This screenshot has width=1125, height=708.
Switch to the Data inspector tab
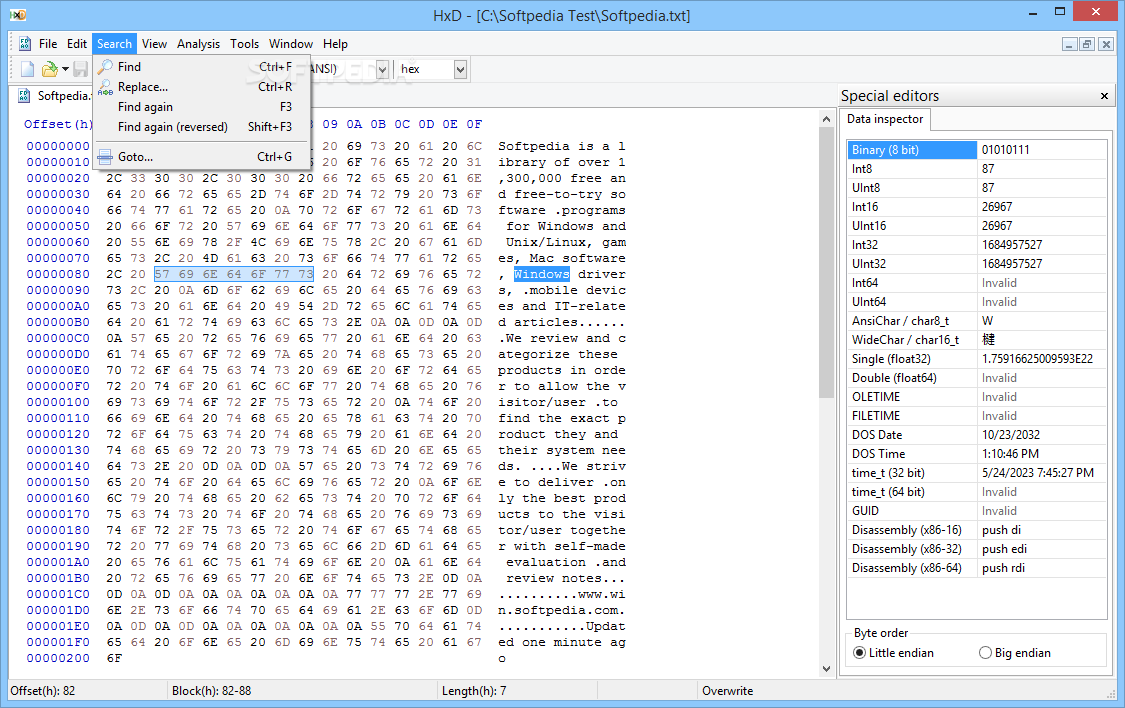coord(885,119)
